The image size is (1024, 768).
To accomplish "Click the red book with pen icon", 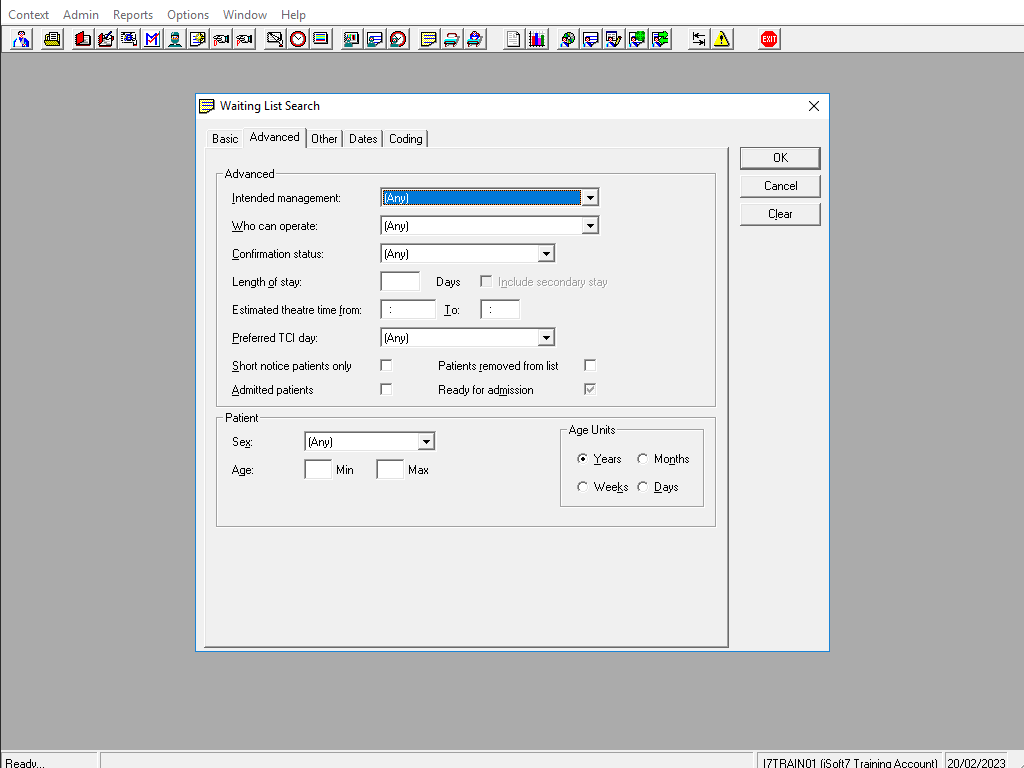I will click(106, 39).
